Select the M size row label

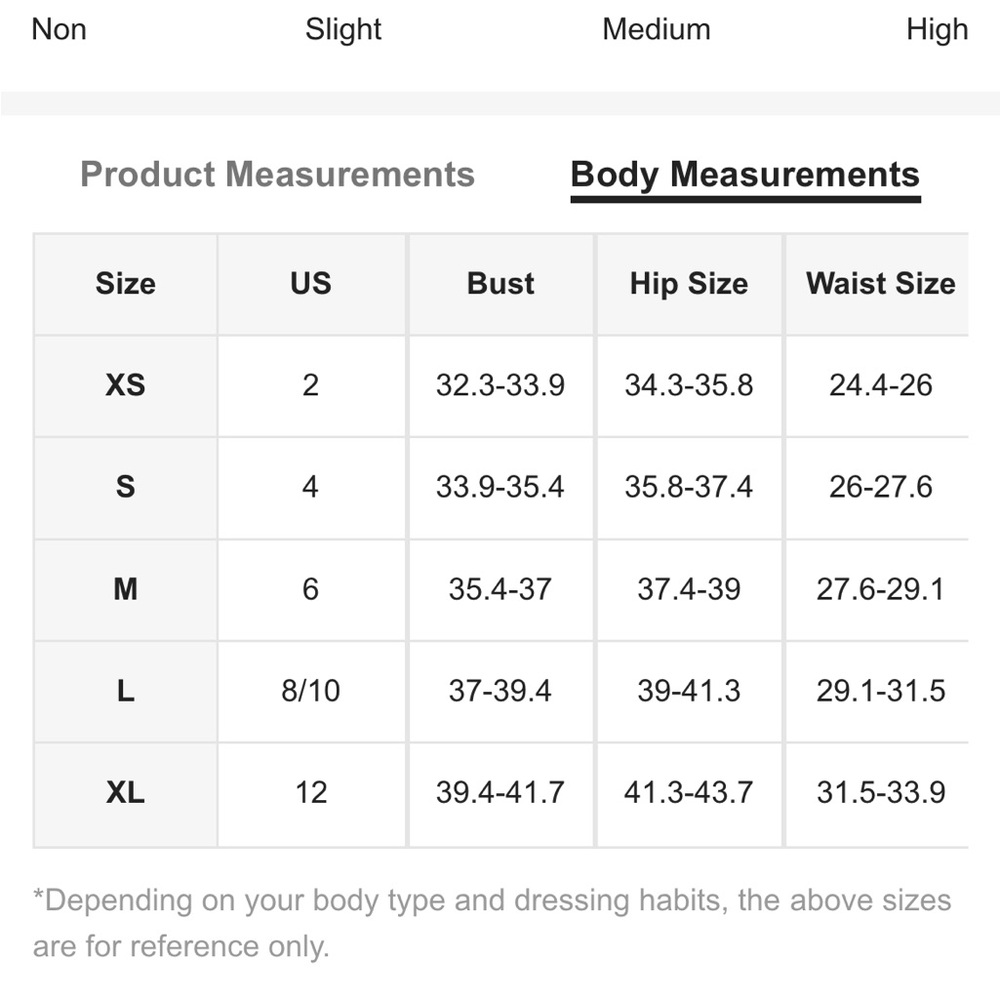pyautogui.click(x=126, y=589)
